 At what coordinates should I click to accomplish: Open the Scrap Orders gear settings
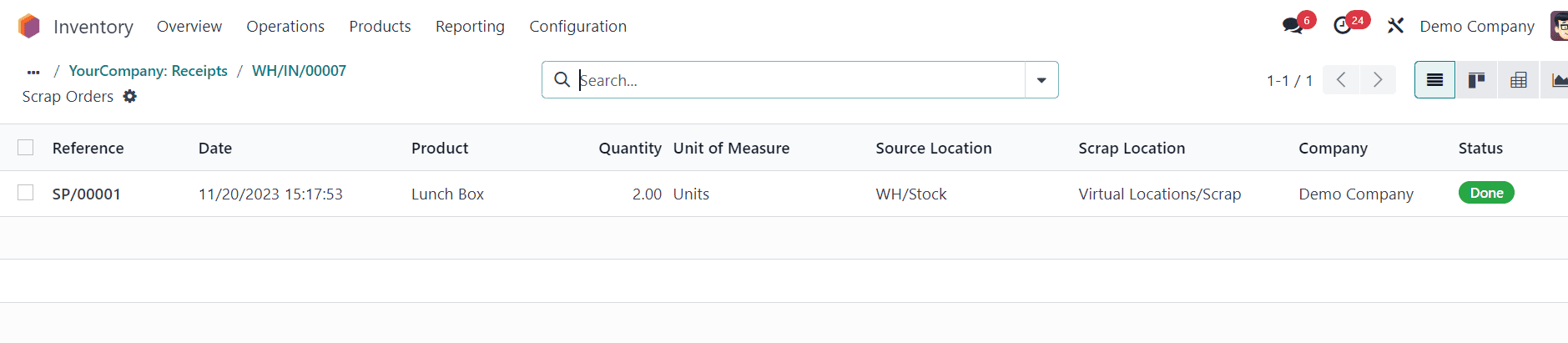click(x=130, y=97)
